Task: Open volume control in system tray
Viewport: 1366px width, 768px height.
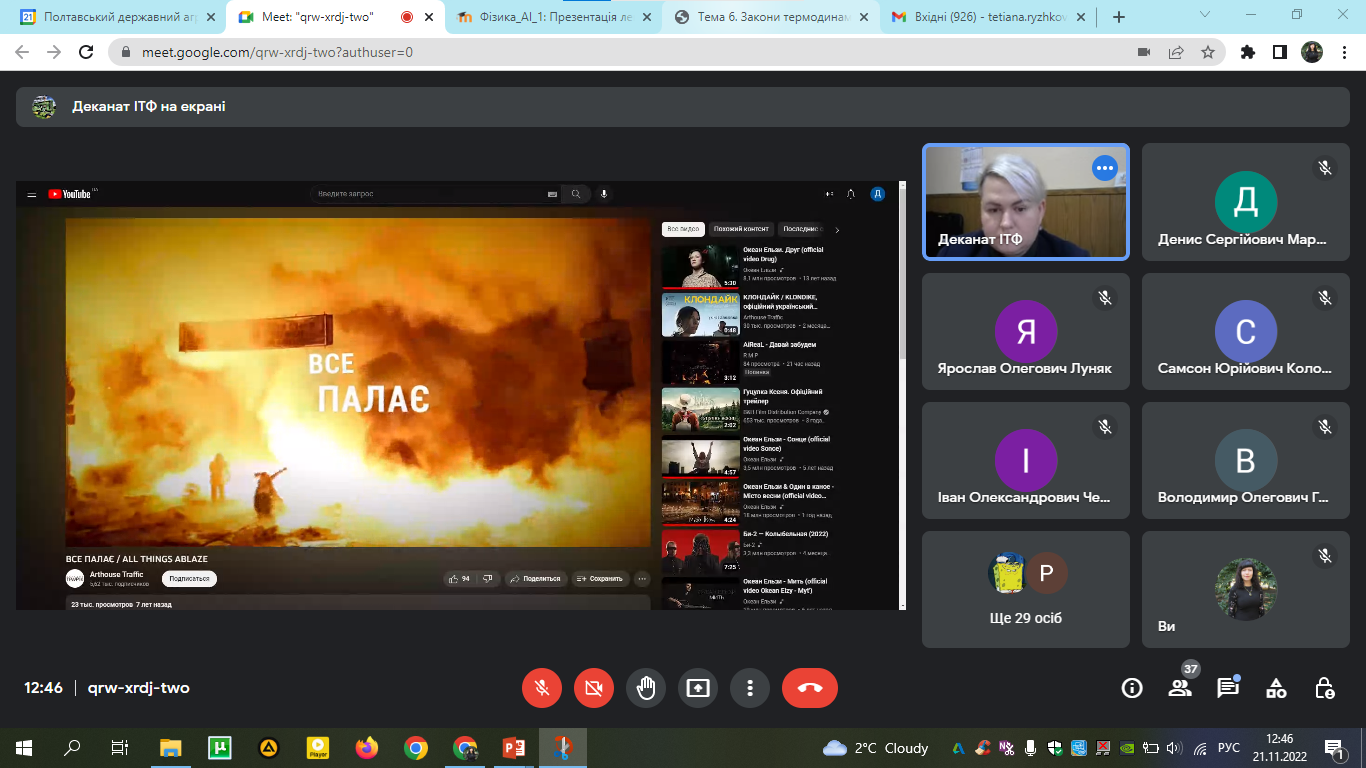Action: 1175,747
